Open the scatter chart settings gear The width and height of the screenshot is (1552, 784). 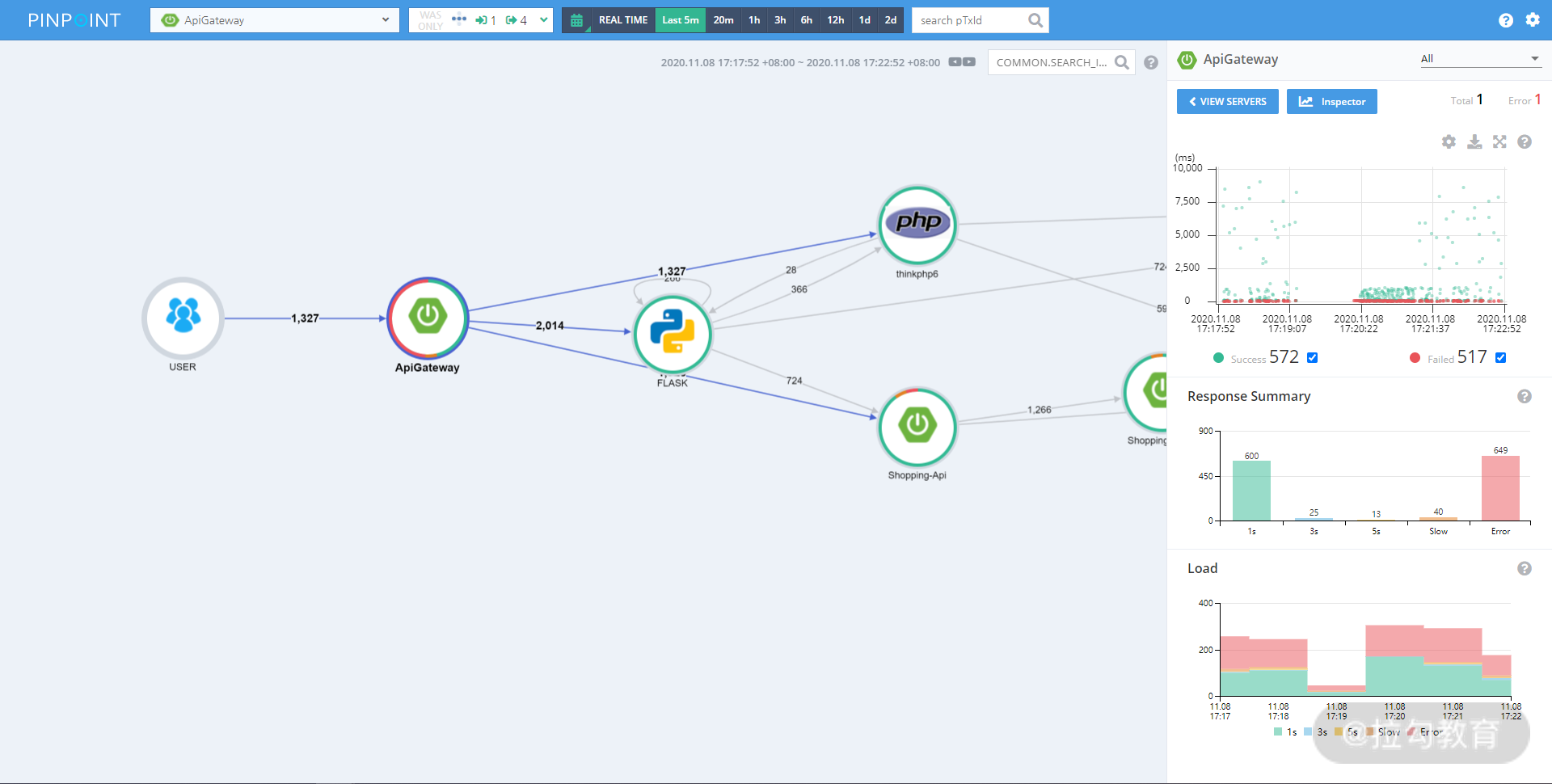point(1449,141)
